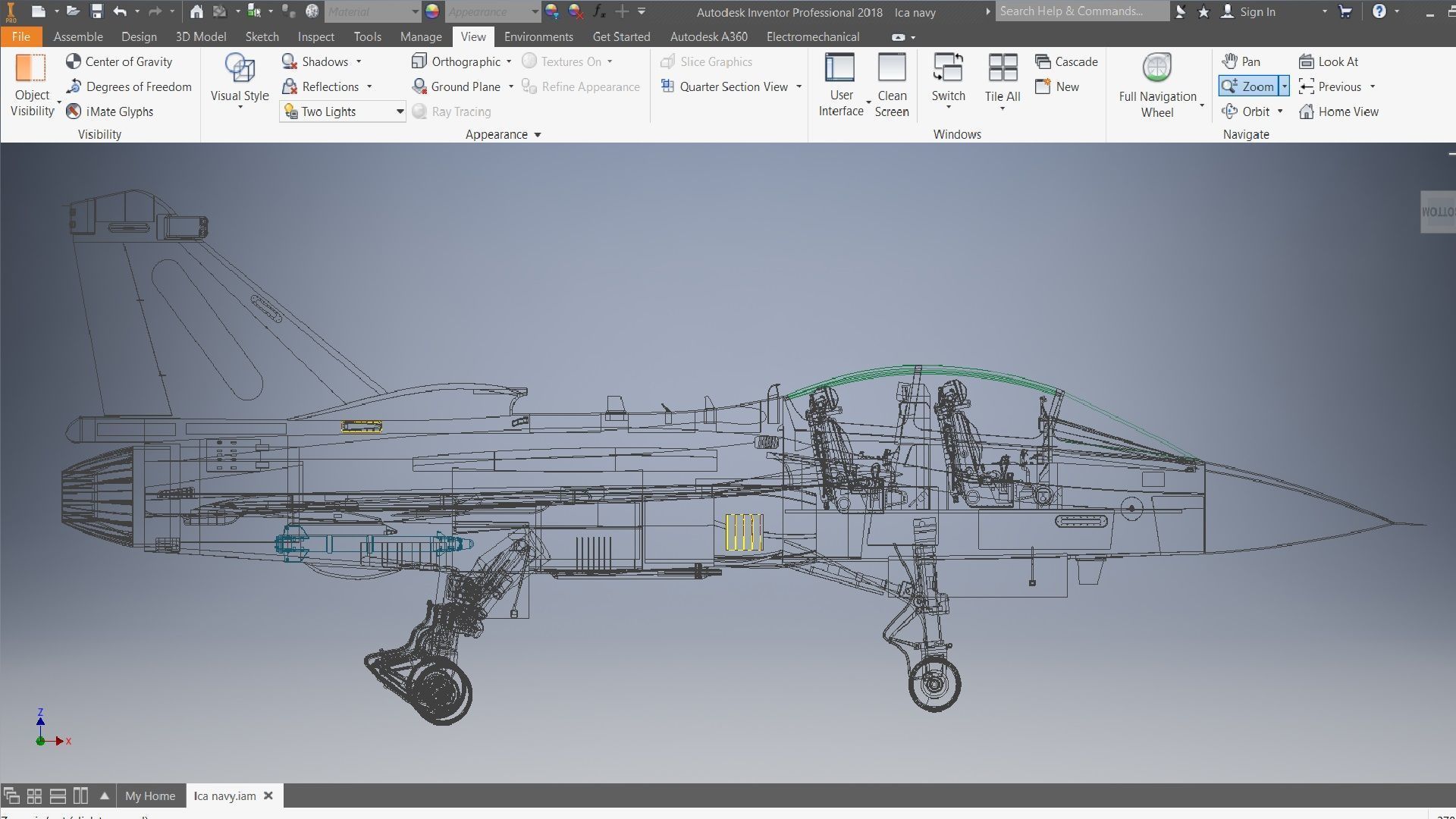The image size is (1456, 819).
Task: Switch to the Sketch tab
Action: (262, 36)
